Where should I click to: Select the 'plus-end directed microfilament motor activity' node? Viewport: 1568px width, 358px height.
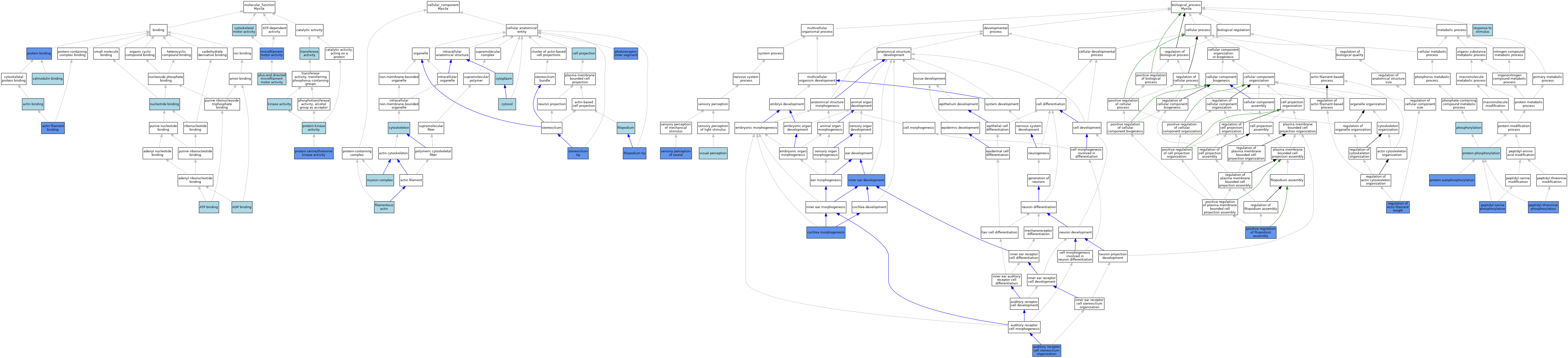(272, 78)
